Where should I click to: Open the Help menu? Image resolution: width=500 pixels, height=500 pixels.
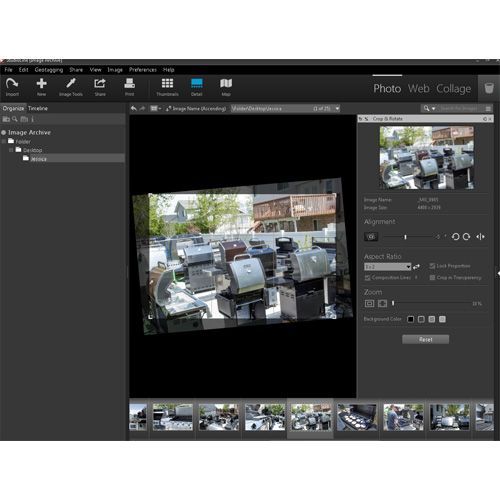click(169, 70)
